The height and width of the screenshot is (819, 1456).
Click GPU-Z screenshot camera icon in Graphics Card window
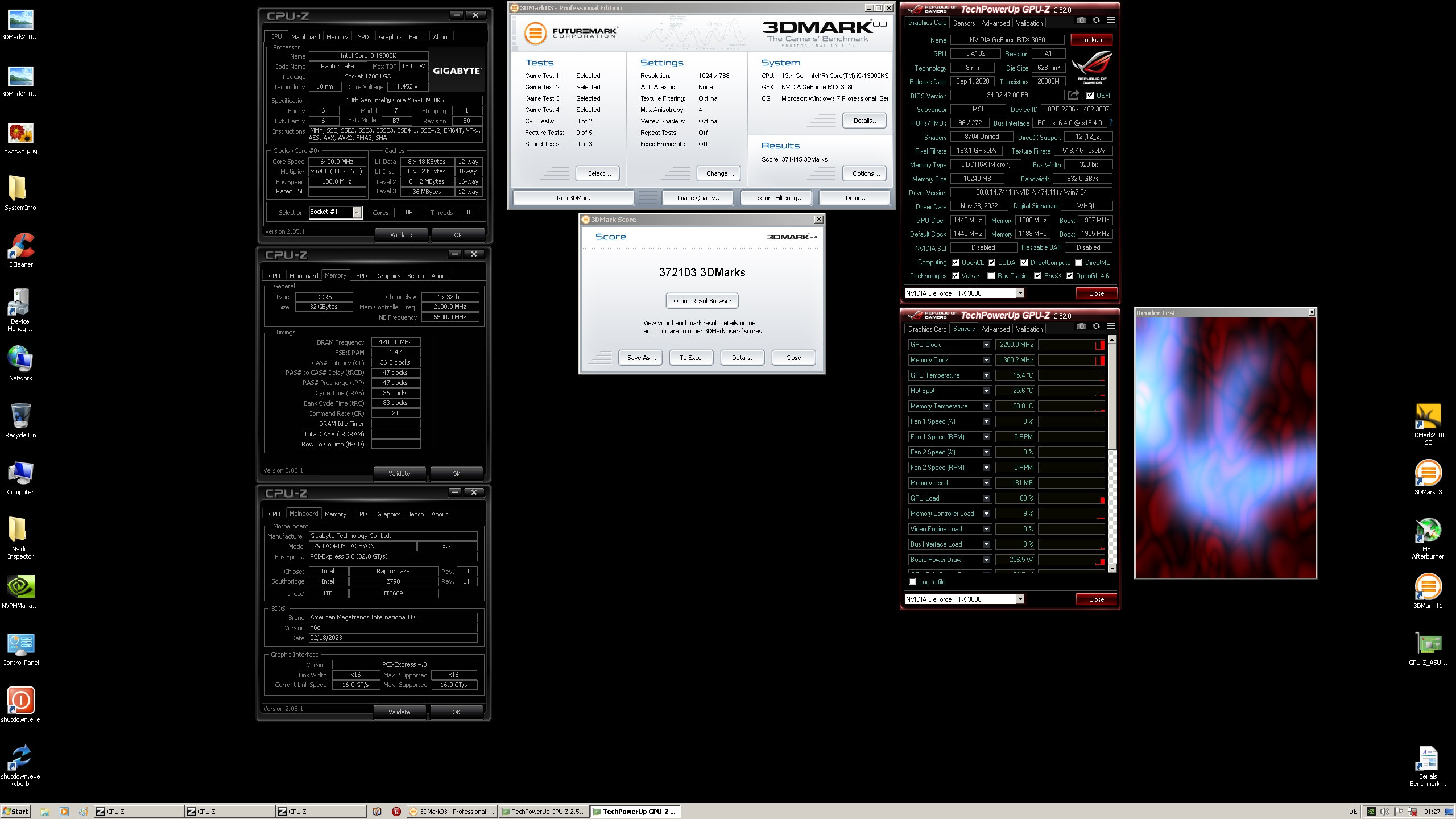(x=1081, y=20)
